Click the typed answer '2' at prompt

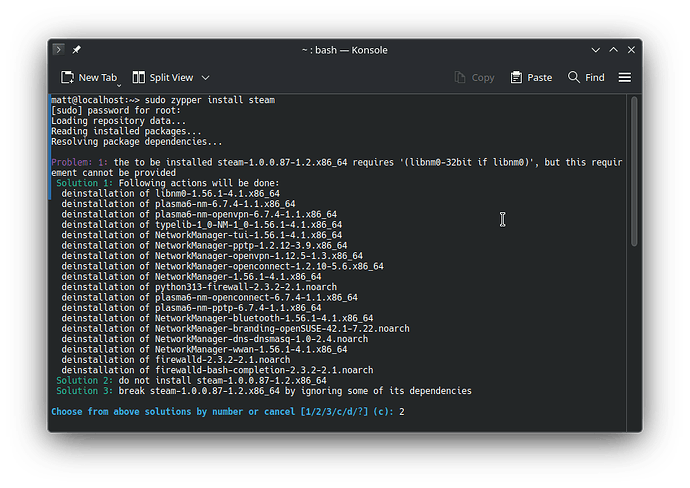click(x=402, y=412)
